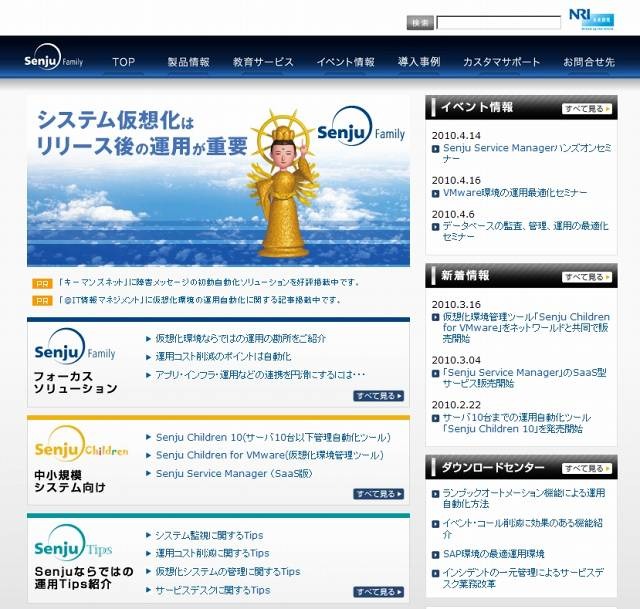The image size is (640, 609).
Task: Open ランブックオートメーション機能による運用自動化方法 download
Action: coord(524,498)
